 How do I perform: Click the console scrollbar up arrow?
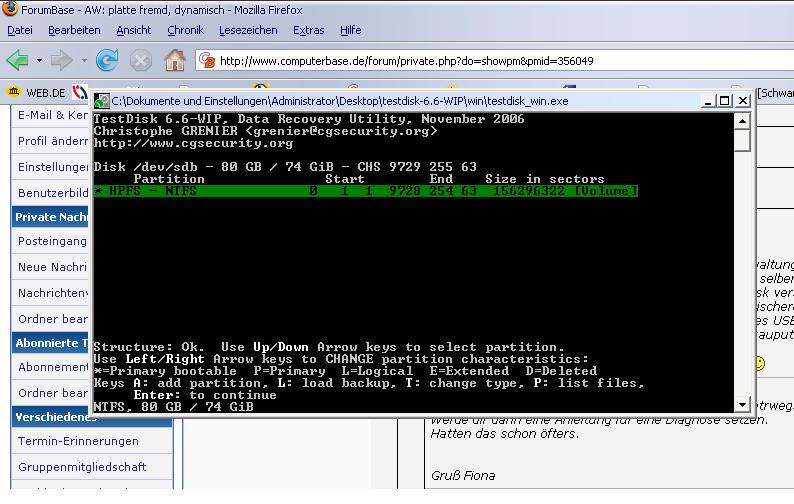point(742,121)
